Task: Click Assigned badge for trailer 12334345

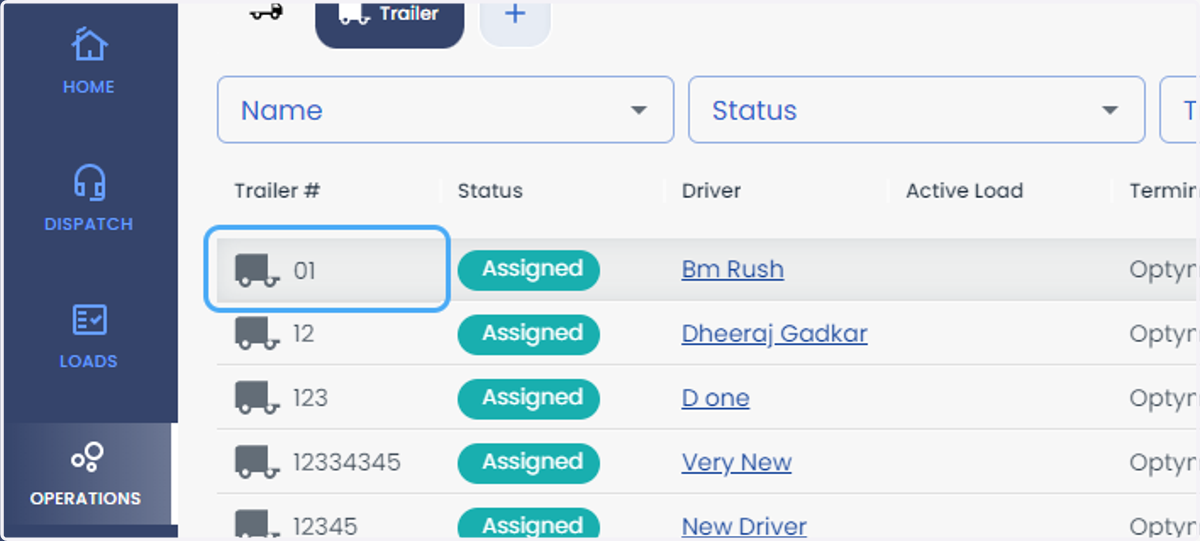Action: [x=529, y=462]
